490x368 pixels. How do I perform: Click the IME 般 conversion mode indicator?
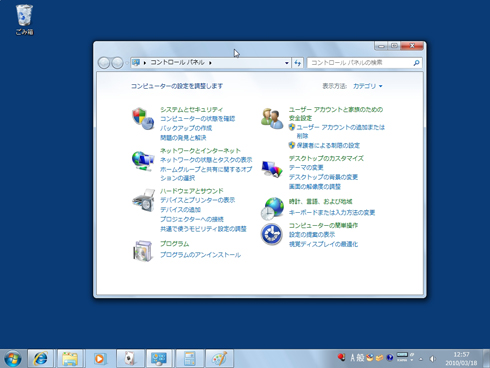360,358
